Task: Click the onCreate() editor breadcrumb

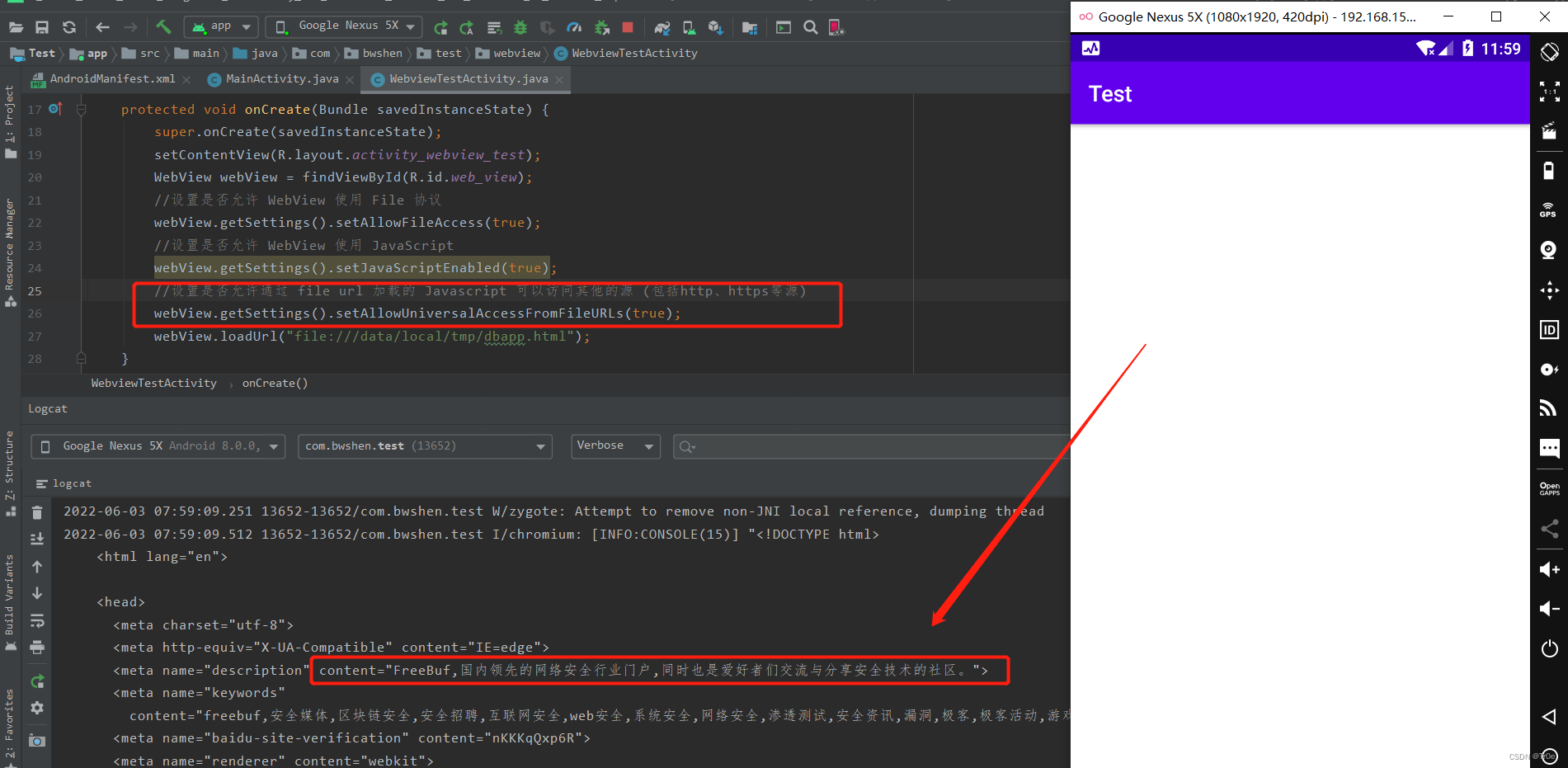Action: click(275, 384)
